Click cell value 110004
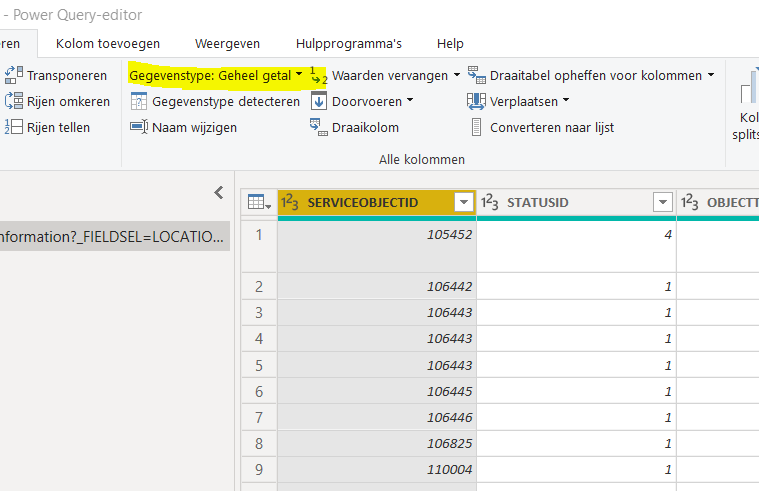The height and width of the screenshot is (491, 759). click(449, 469)
